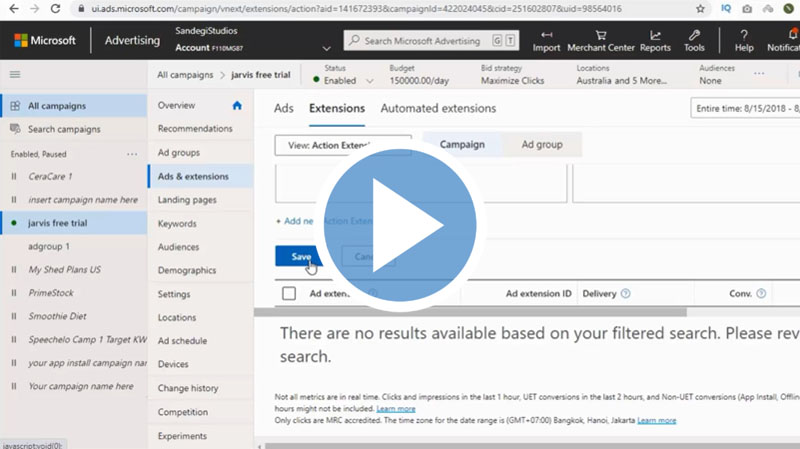Select adgroup 1 under jarvis free trial
Viewport: 800px width, 449px height.
tap(49, 246)
